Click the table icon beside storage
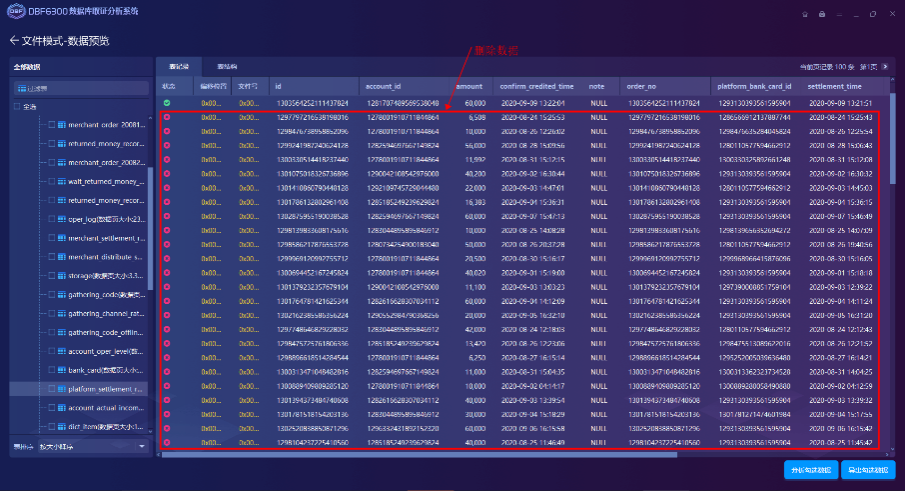 point(61,276)
